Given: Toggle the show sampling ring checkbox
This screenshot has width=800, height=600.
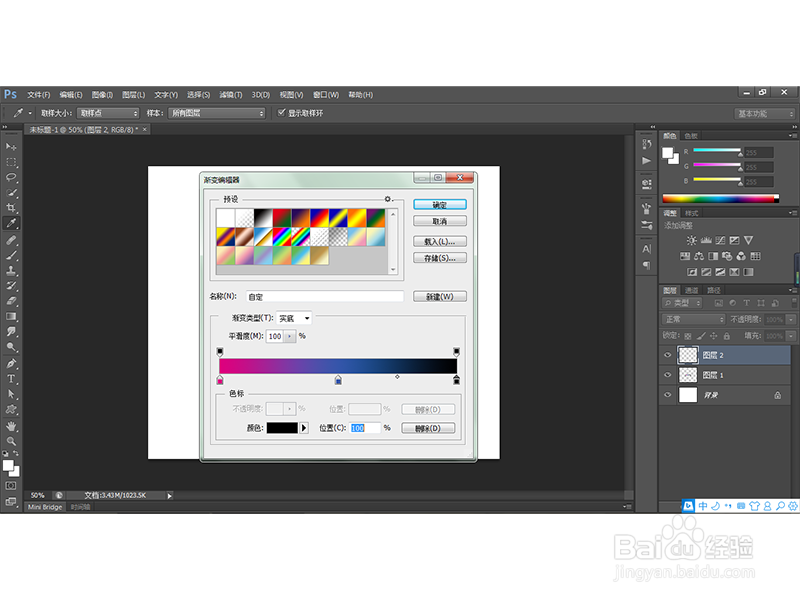Looking at the screenshot, I should 281,112.
